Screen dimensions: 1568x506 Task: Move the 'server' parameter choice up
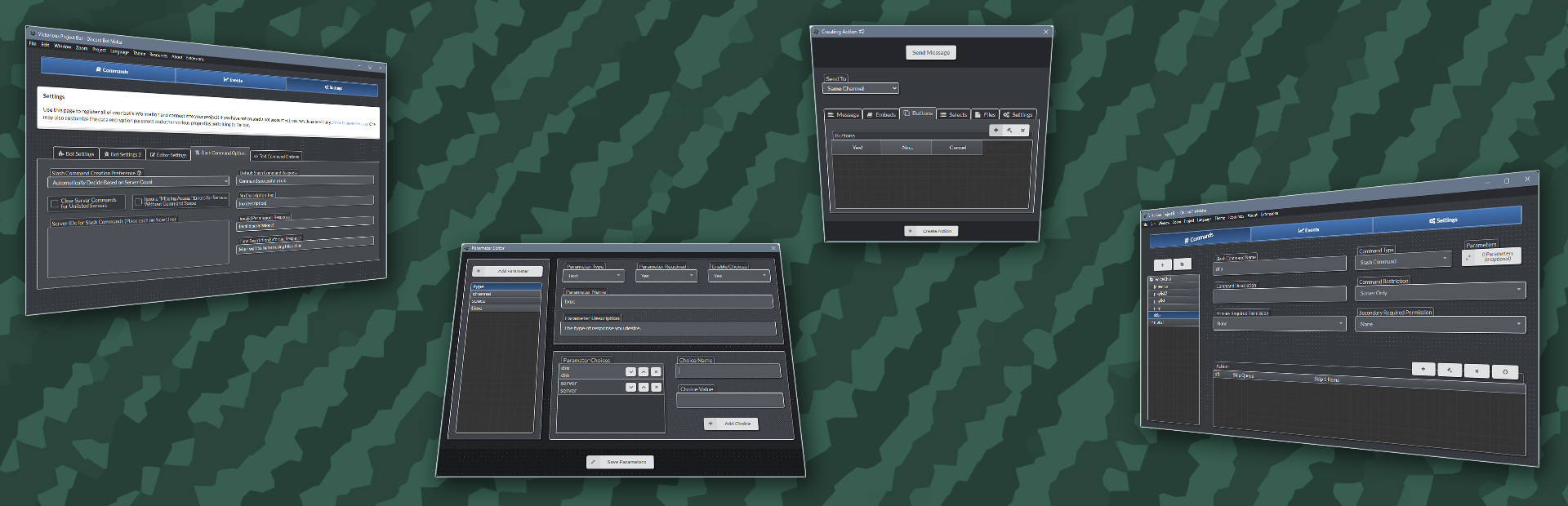pos(644,387)
